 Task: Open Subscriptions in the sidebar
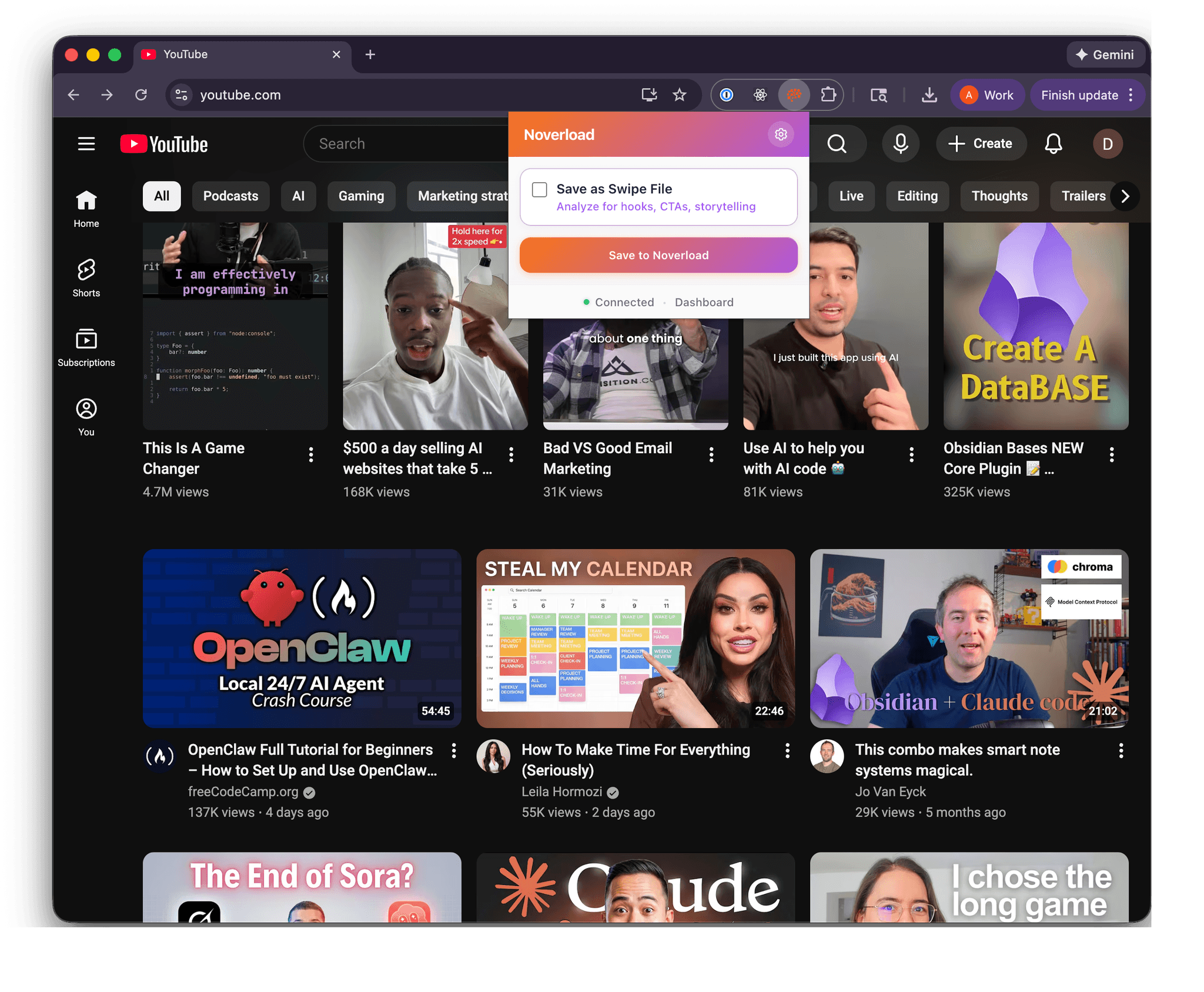click(86, 348)
